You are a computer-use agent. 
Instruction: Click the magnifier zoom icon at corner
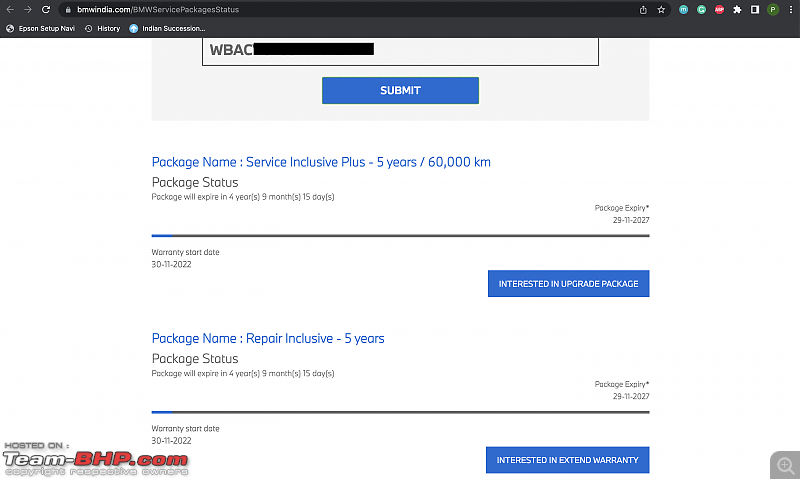click(785, 465)
